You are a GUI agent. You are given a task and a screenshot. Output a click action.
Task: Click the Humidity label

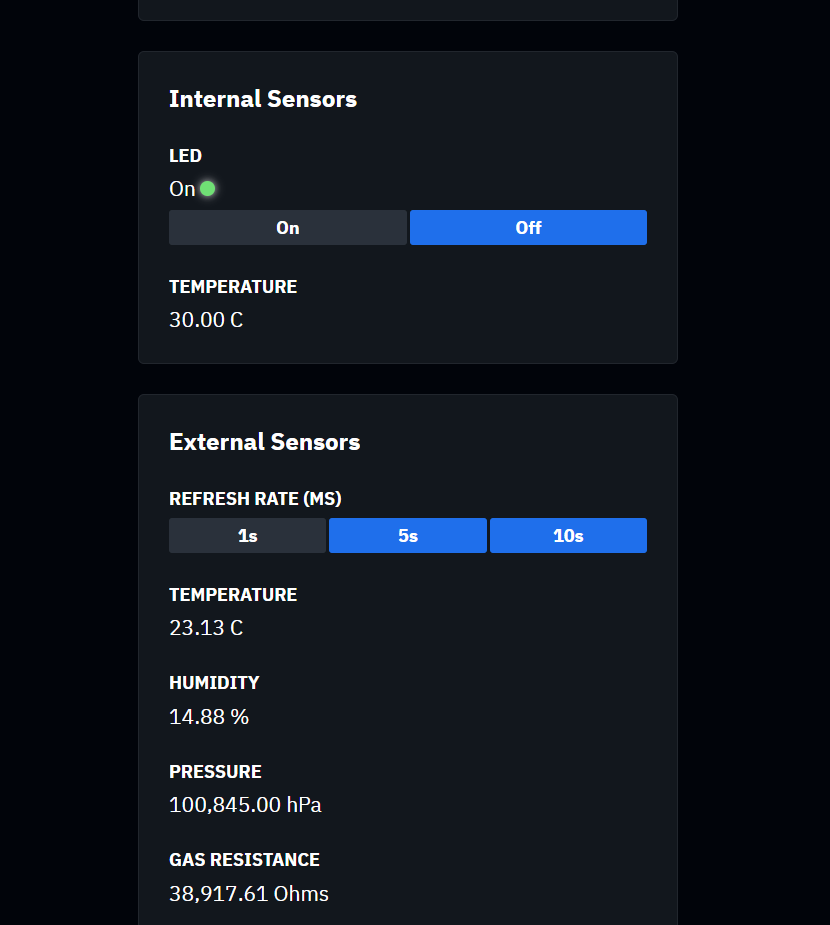coord(214,683)
